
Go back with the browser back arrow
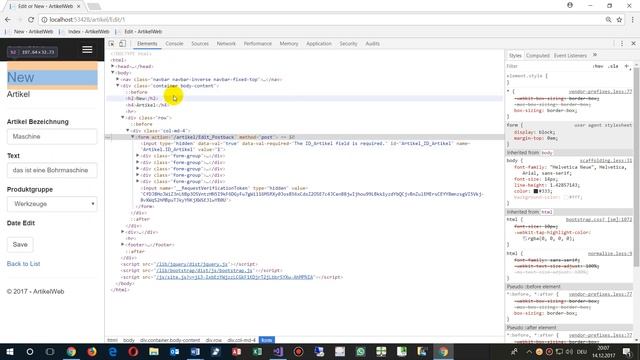[8, 20]
